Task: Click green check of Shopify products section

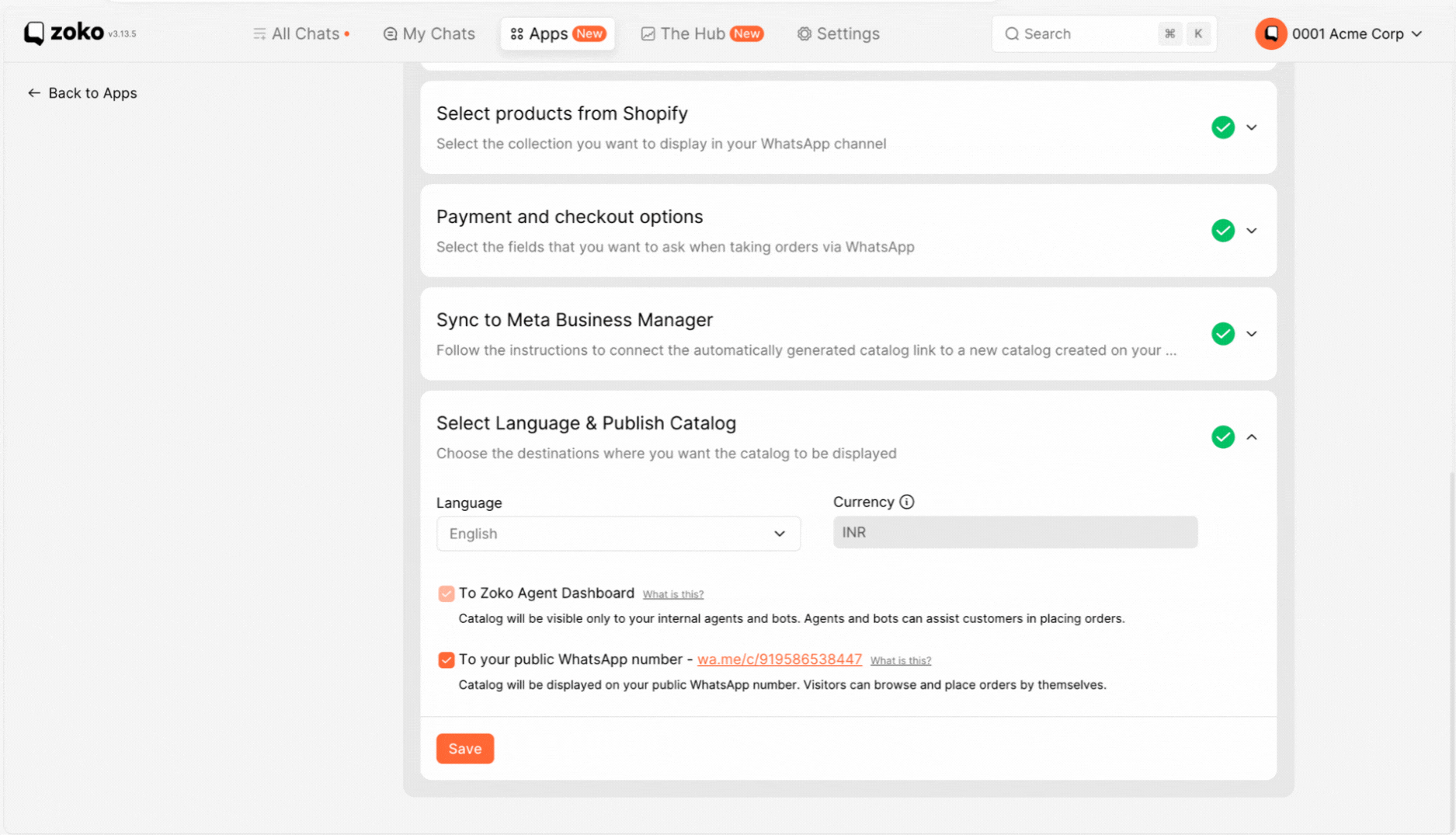Action: pyautogui.click(x=1223, y=127)
